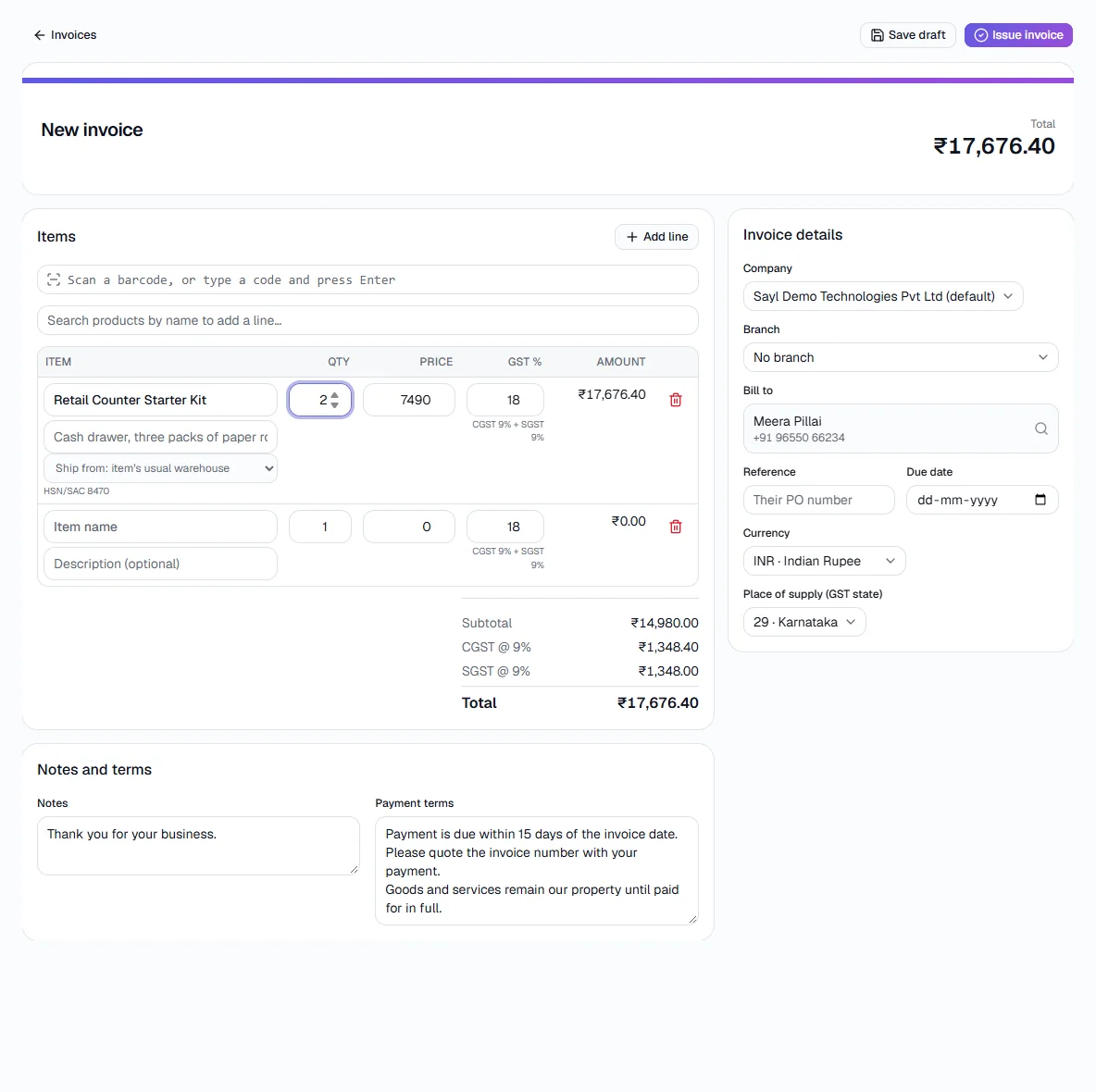Screen dimensions: 1096x1092
Task: Click the HSN/SAC 8470 label
Action: (x=76, y=491)
